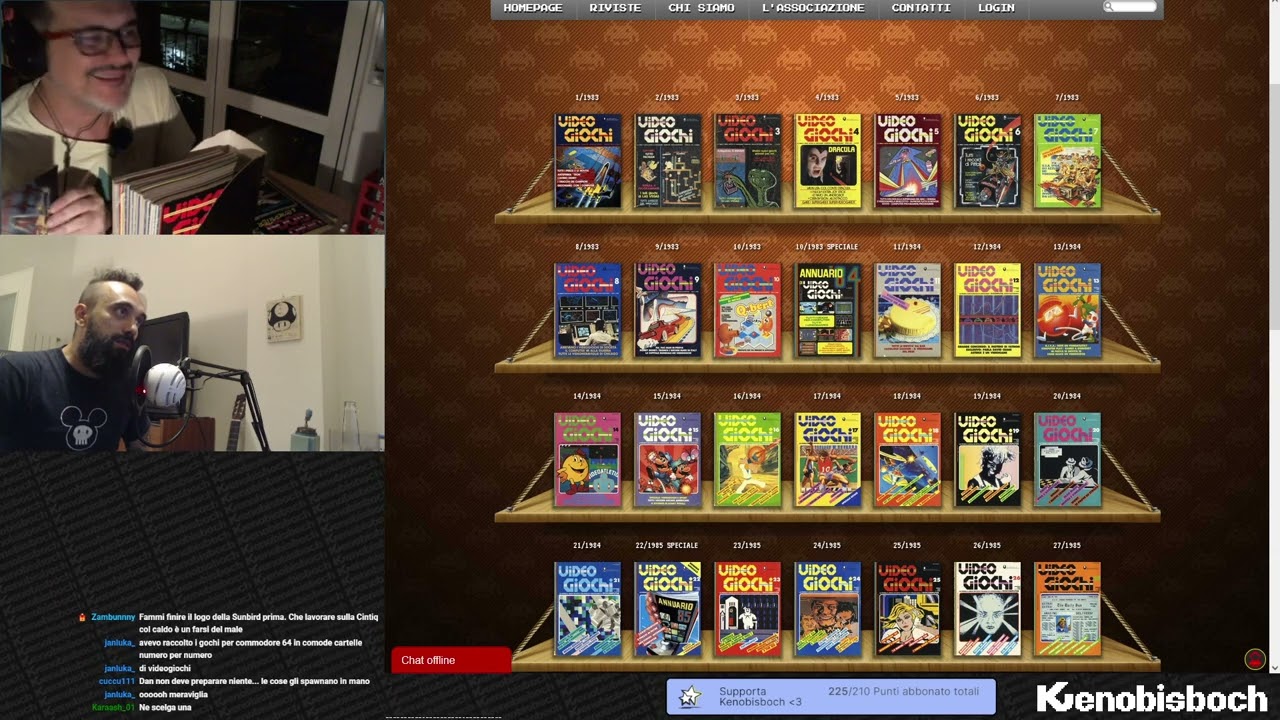Open Video Giochi issue 1/1983 cover
1280x720 pixels.
[588, 161]
